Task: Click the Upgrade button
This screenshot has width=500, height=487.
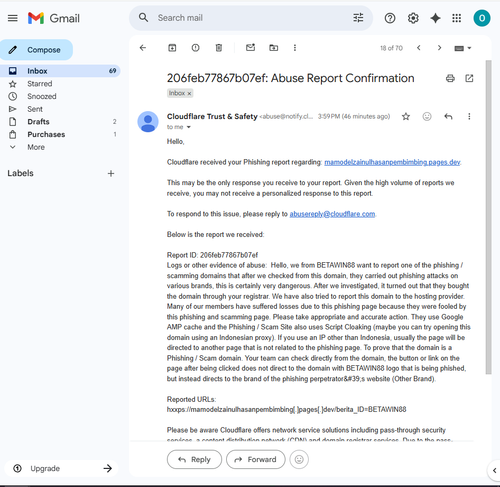Action: pos(61,468)
